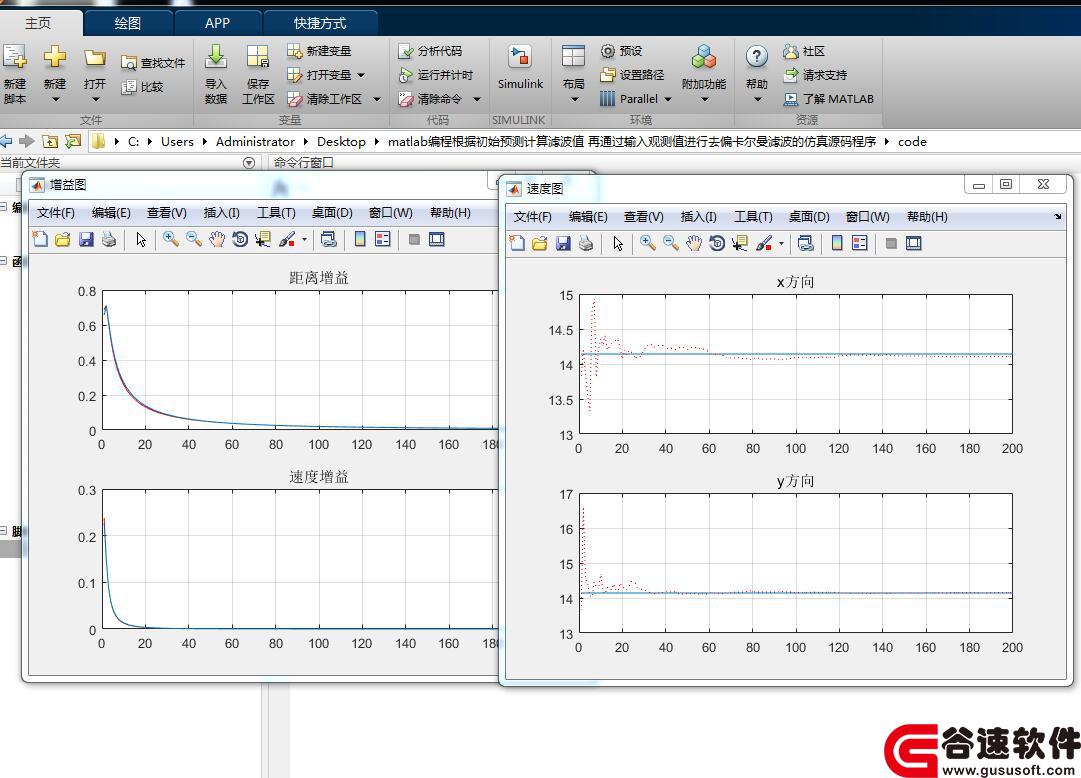Click the 保存工作区 icon
The height and width of the screenshot is (778, 1081).
258,57
